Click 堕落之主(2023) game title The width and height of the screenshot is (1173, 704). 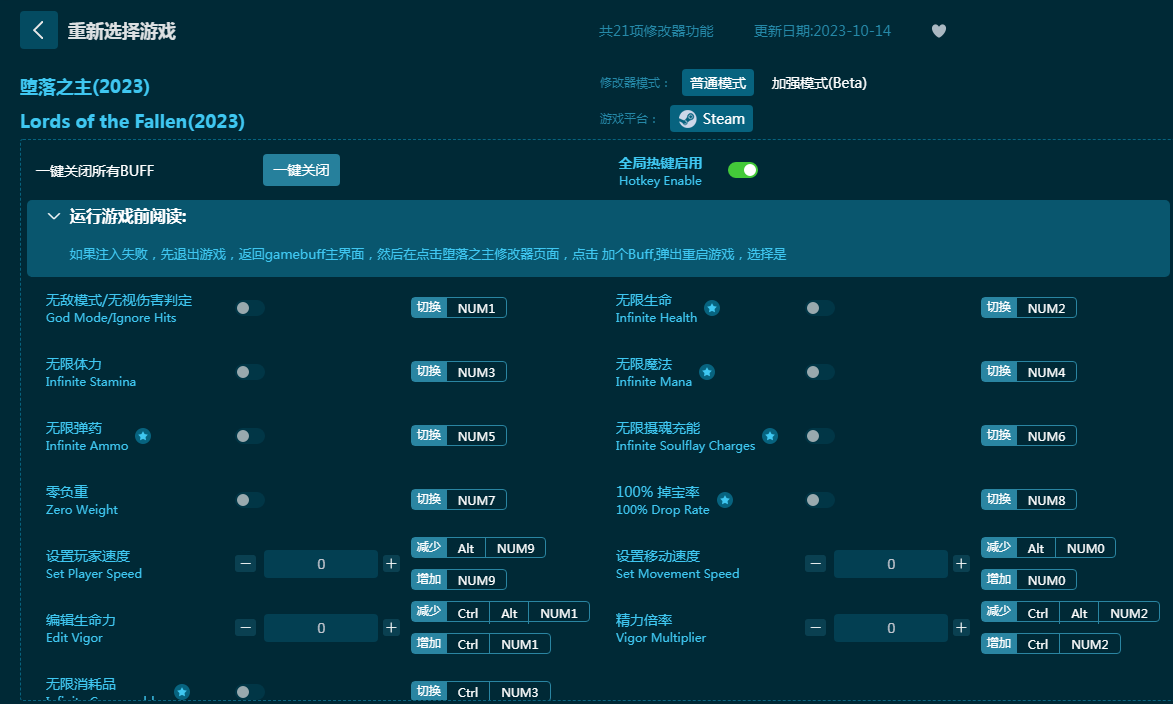[85, 87]
